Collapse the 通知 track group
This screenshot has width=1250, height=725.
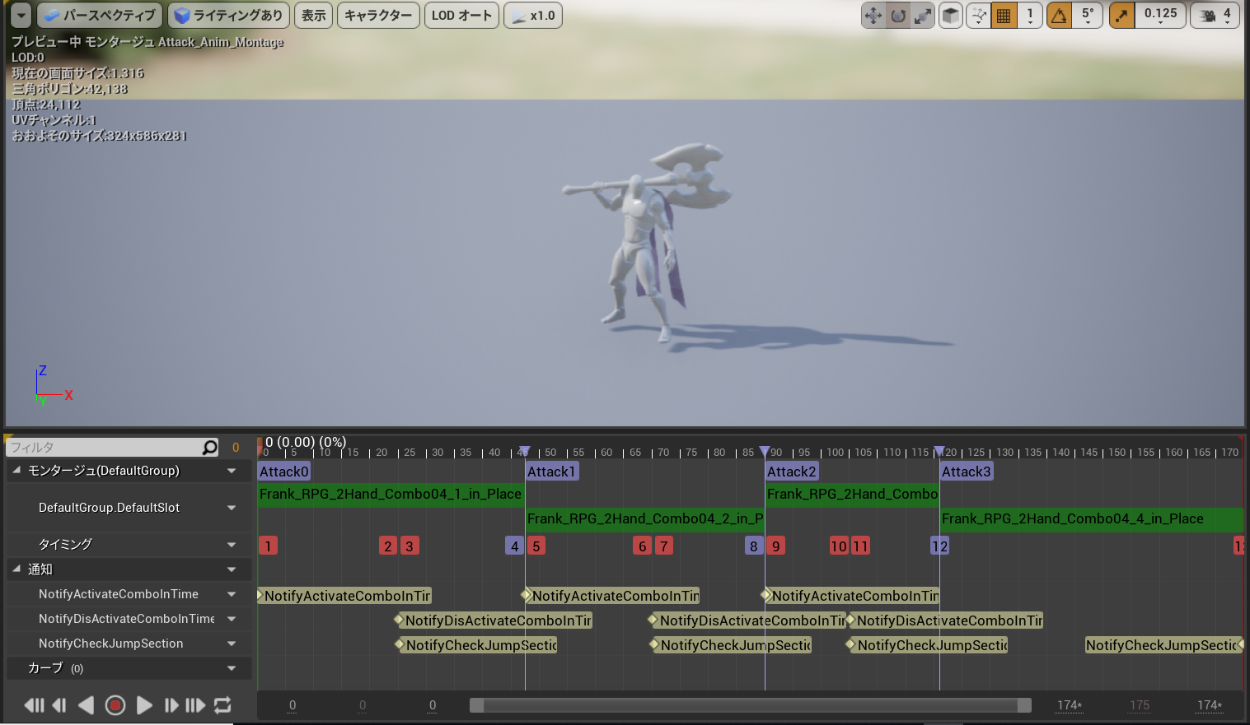[18, 569]
